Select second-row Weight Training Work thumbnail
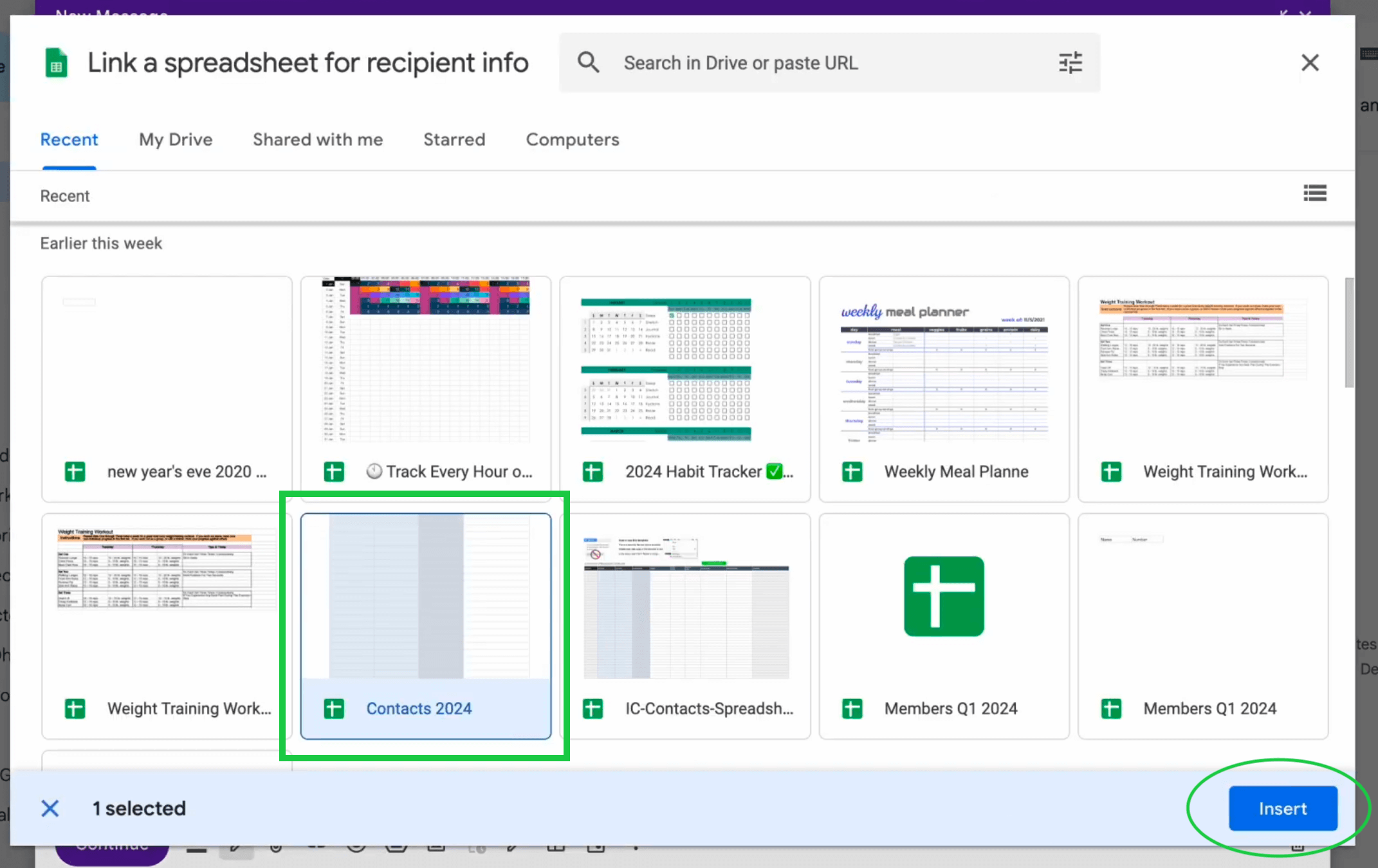The width and height of the screenshot is (1378, 868). coord(167,626)
